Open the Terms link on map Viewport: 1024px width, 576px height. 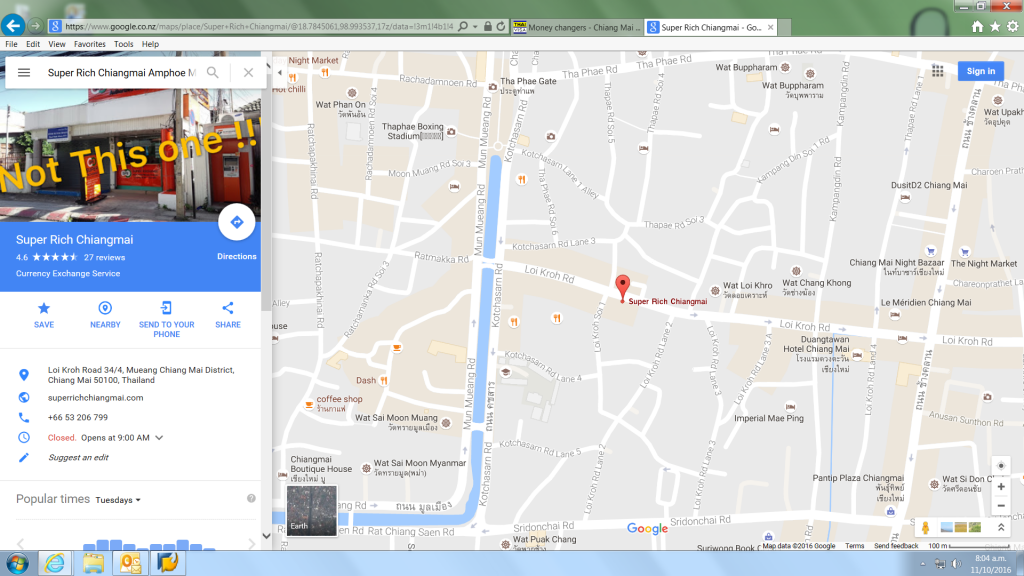854,546
